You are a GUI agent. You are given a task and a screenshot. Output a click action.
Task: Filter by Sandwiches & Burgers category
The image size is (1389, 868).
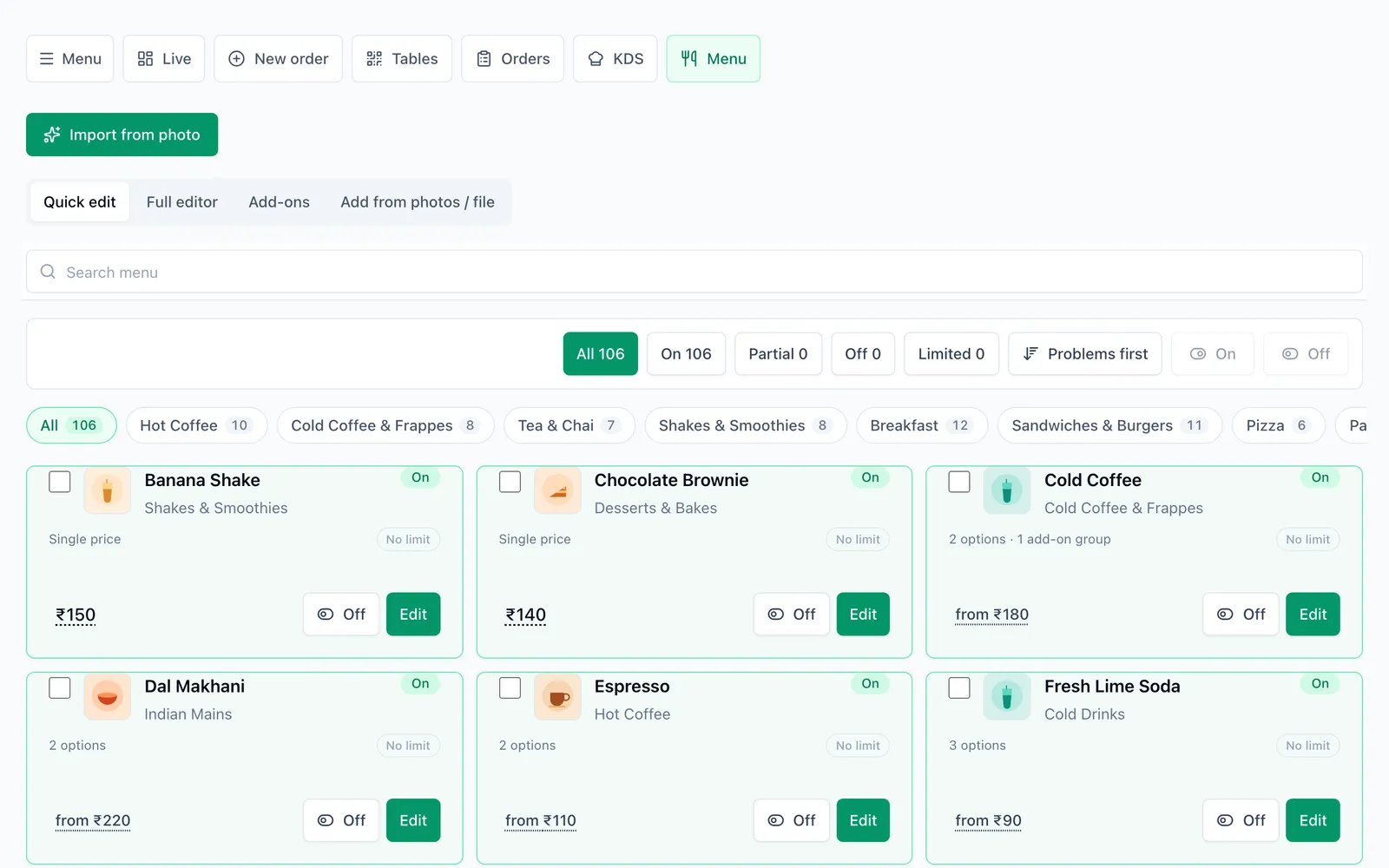(1109, 425)
